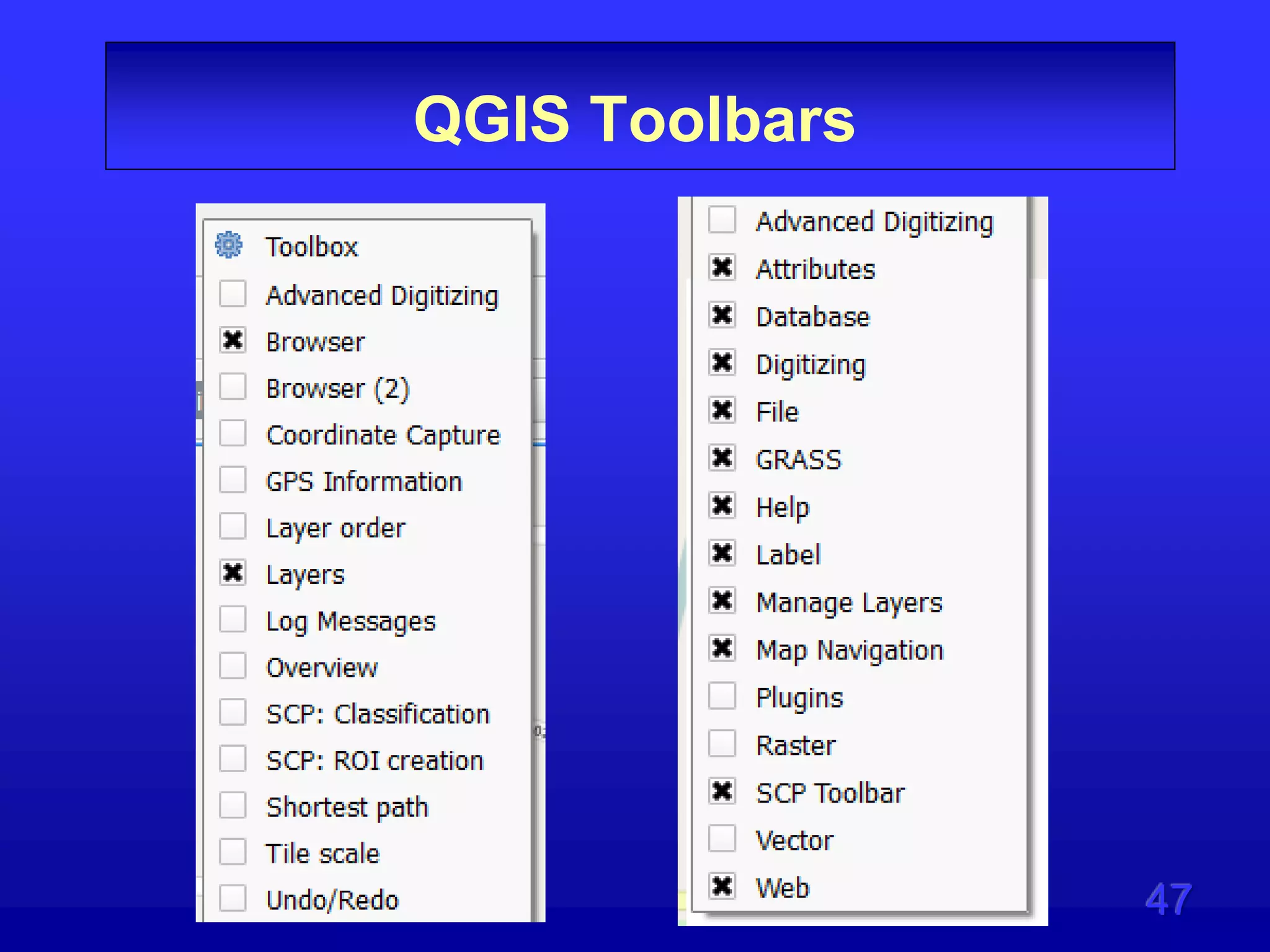Choose the Manage Layers menu label

[x=849, y=604]
